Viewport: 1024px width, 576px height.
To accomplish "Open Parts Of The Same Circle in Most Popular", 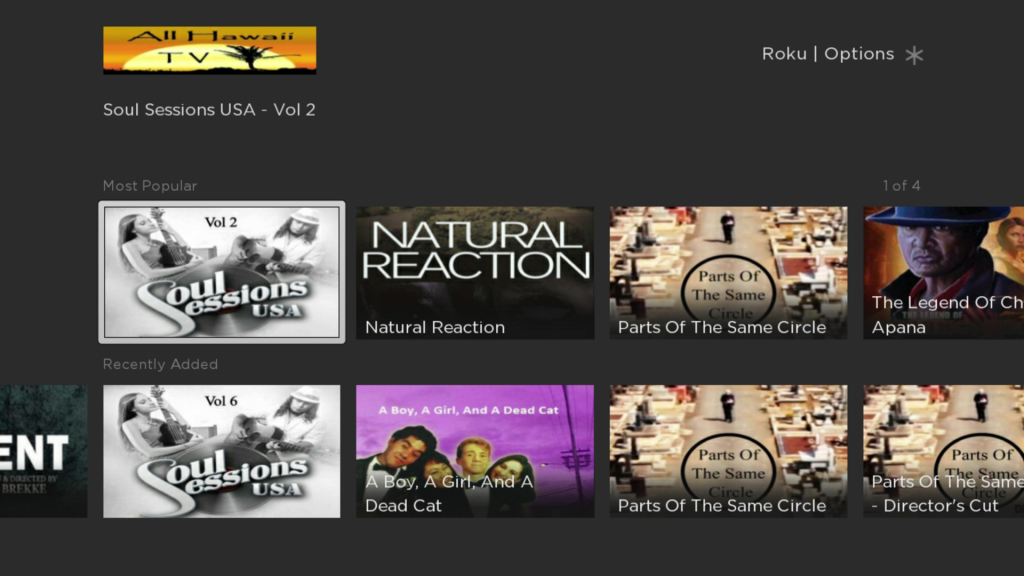I will pos(728,273).
